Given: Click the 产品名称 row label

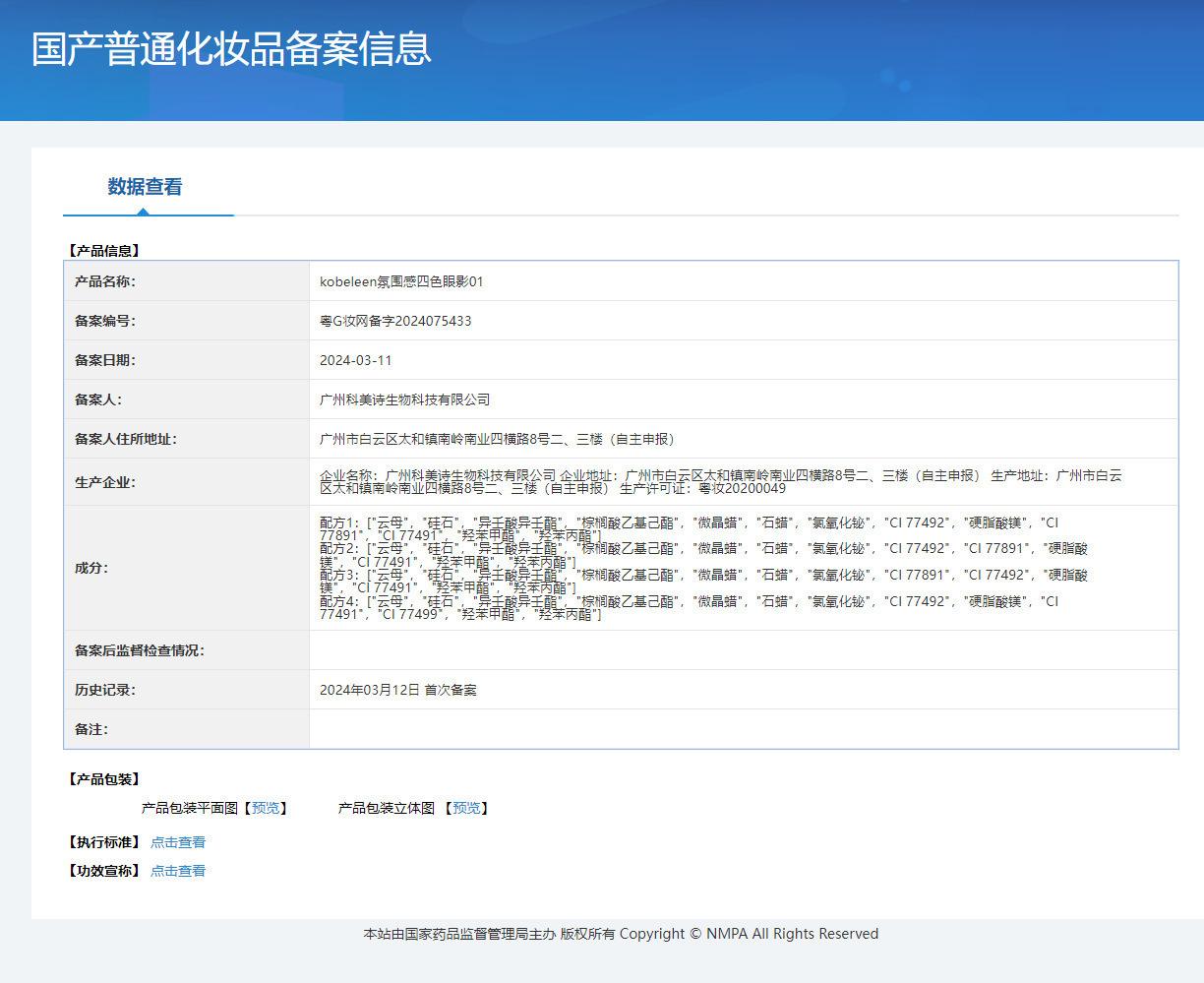Looking at the screenshot, I should 105,281.
